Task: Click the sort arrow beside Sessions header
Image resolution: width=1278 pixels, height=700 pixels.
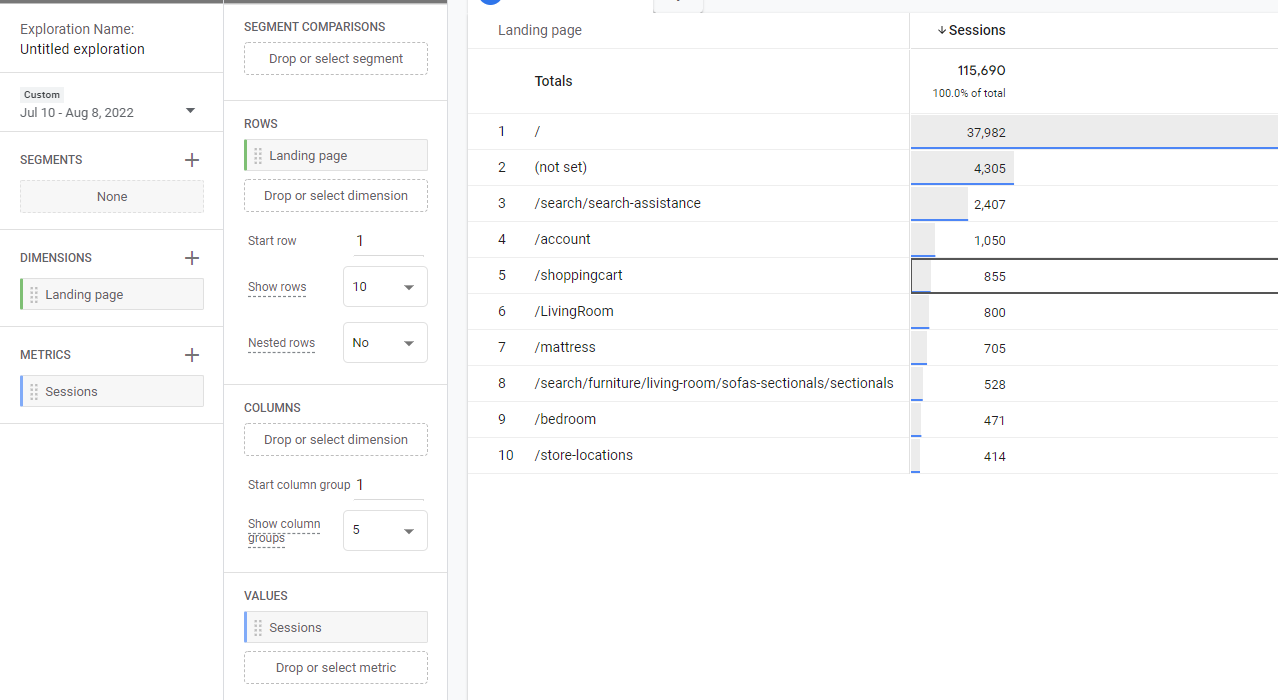Action: [942, 31]
